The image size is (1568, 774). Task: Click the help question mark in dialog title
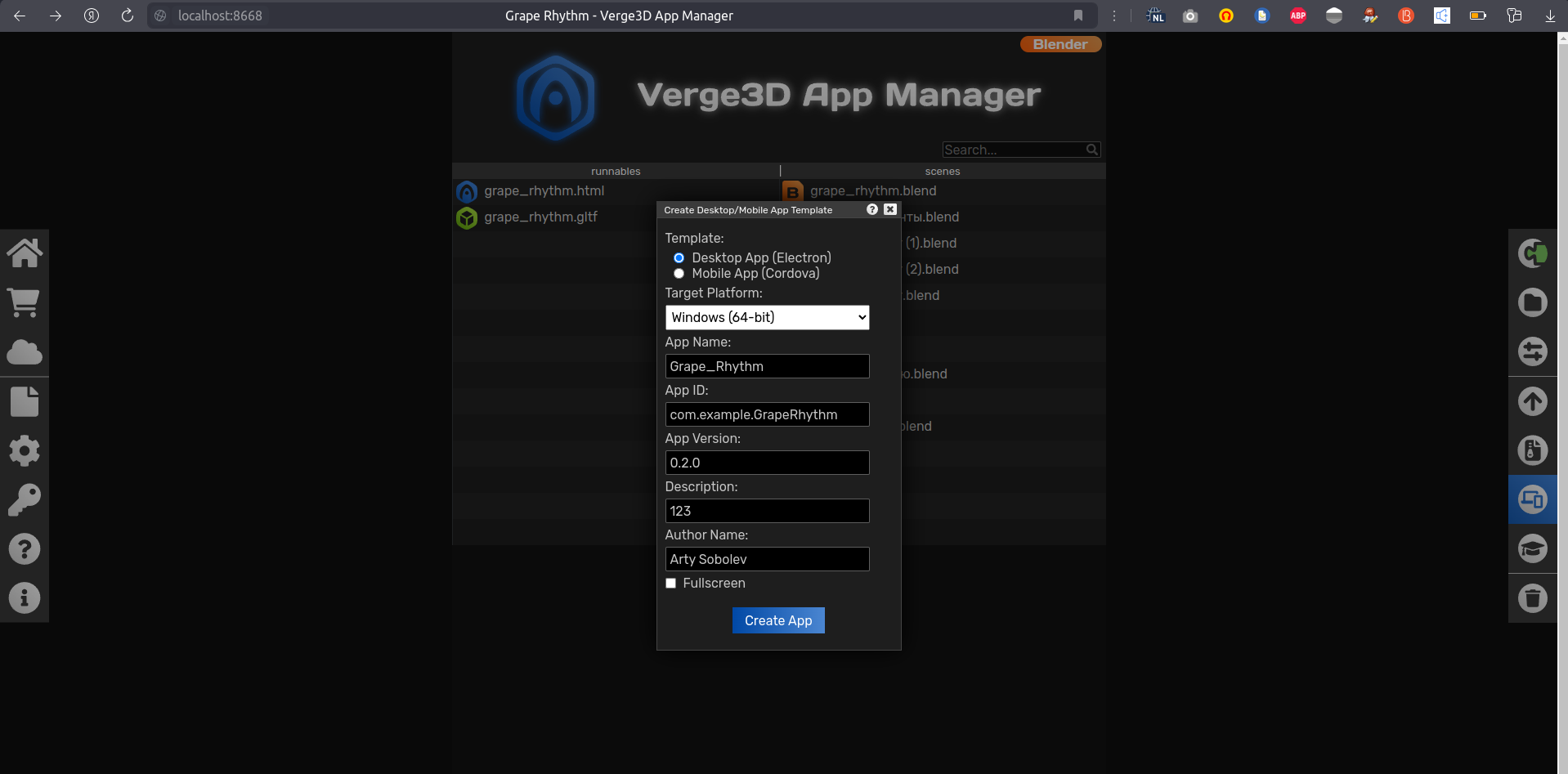(872, 209)
